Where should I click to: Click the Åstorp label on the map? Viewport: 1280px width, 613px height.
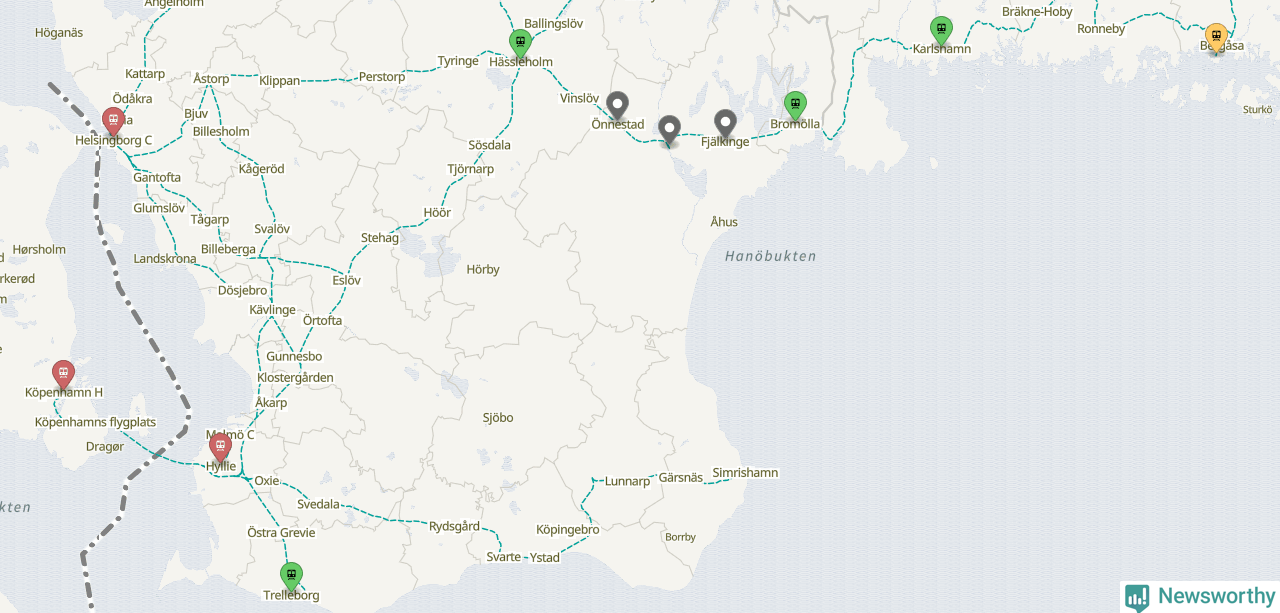coord(211,78)
